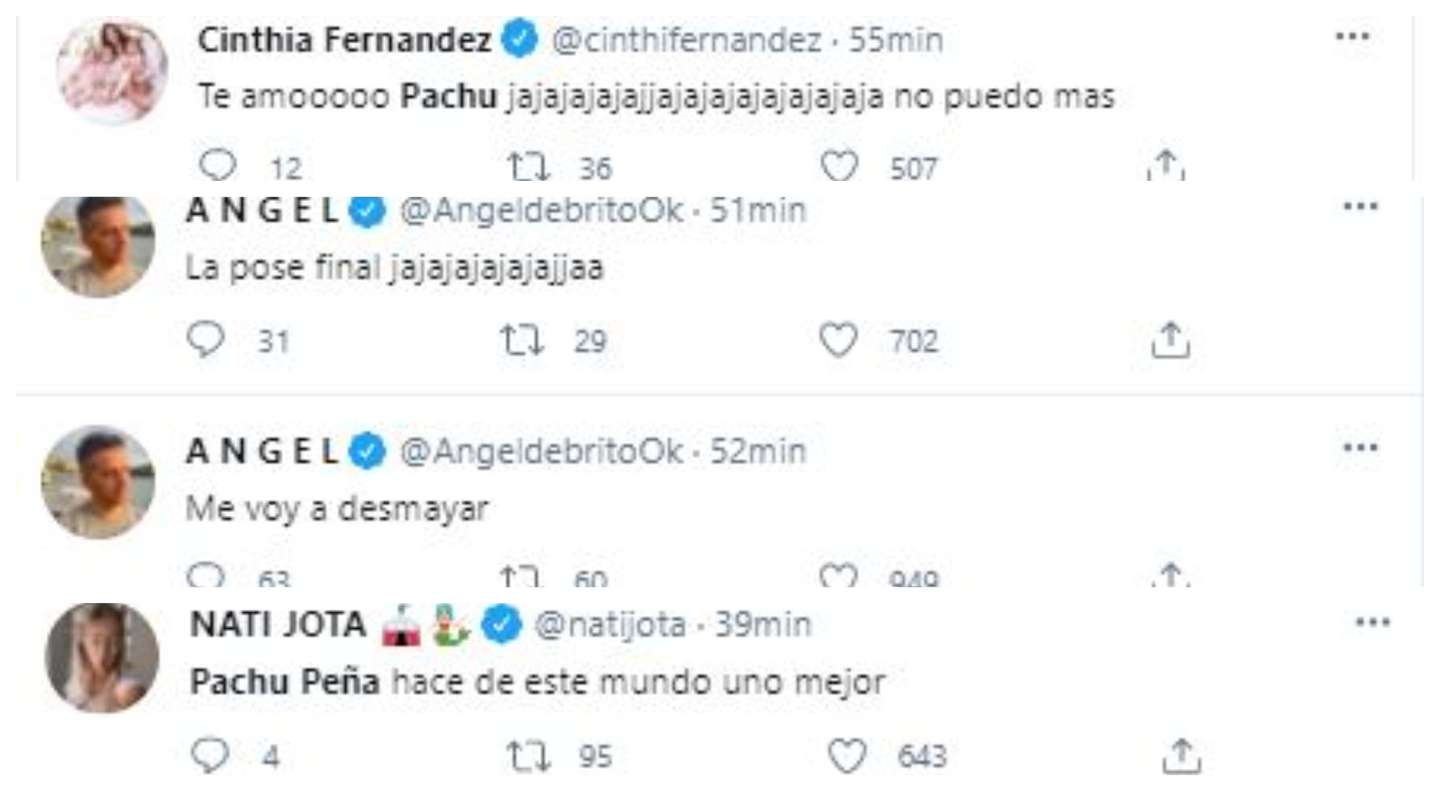Open the @cinthifernandez profile handle
This screenshot has width=1440, height=791.
(x=685, y=40)
